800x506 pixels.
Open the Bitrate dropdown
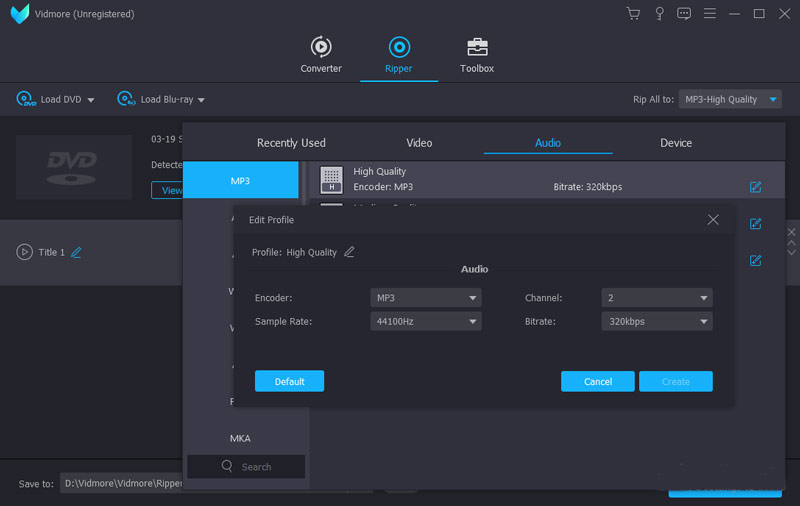[657, 322]
